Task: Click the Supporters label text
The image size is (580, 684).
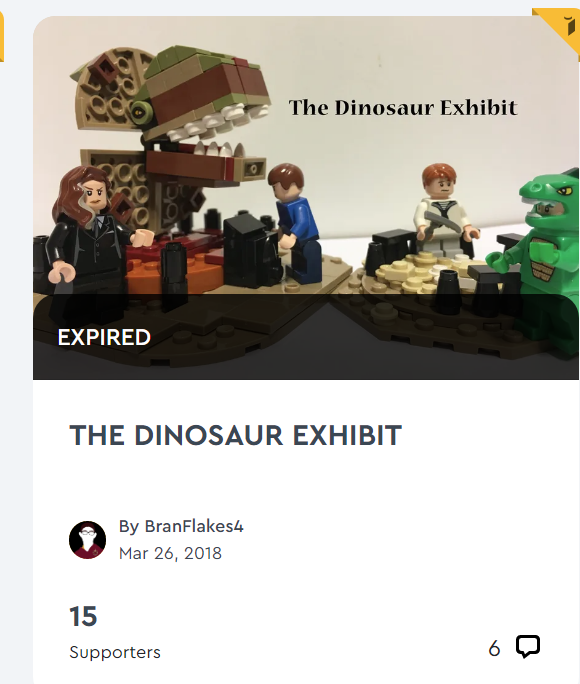Action: click(x=115, y=652)
